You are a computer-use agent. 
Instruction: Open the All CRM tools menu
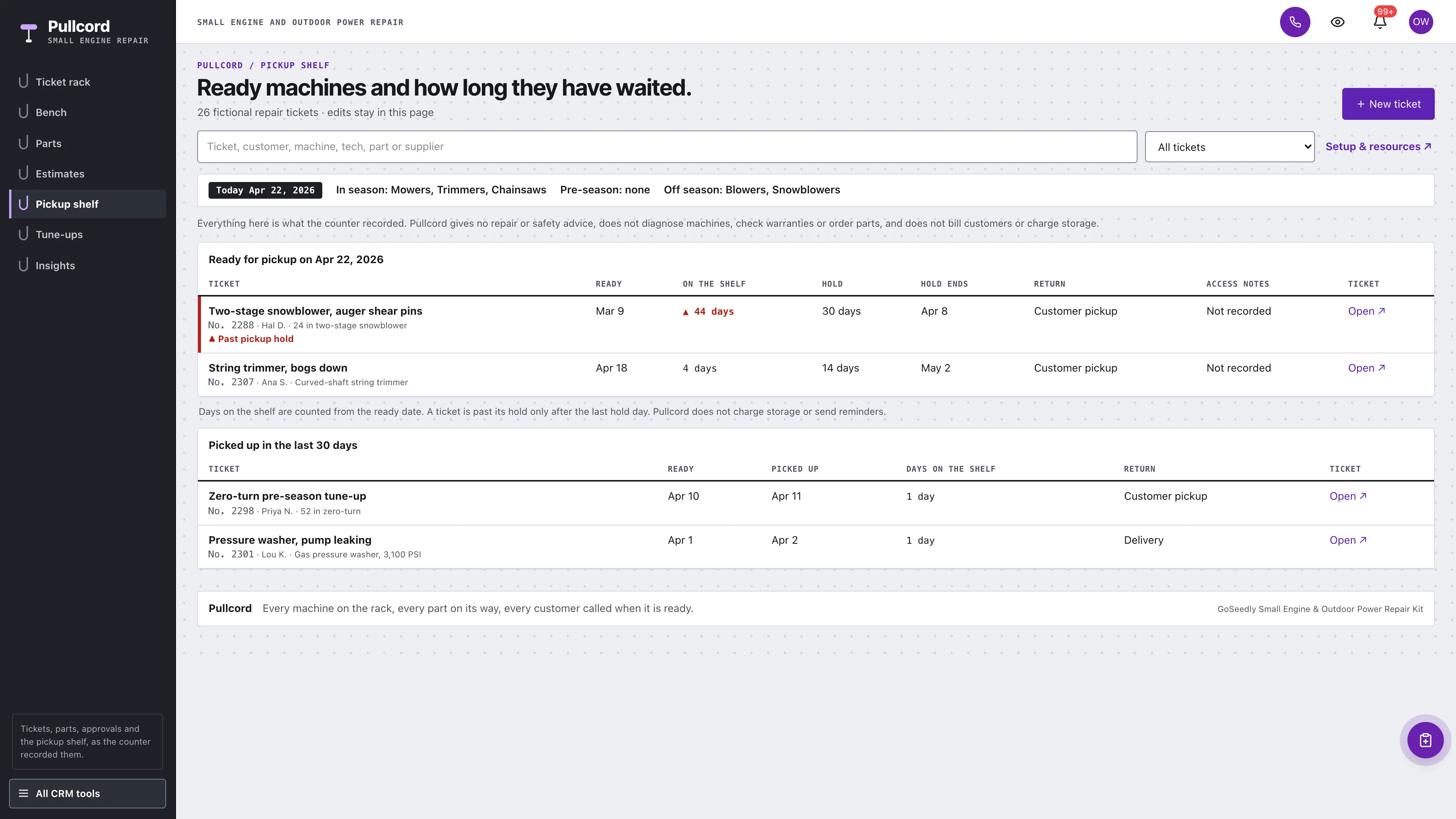88,794
